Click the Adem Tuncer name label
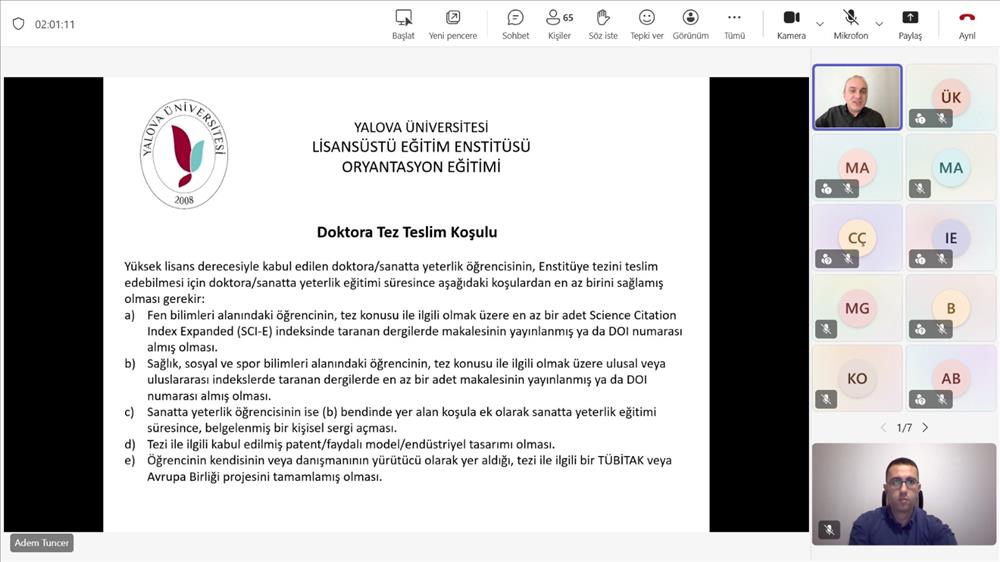Image resolution: width=1000 pixels, height=562 pixels. coord(42,543)
